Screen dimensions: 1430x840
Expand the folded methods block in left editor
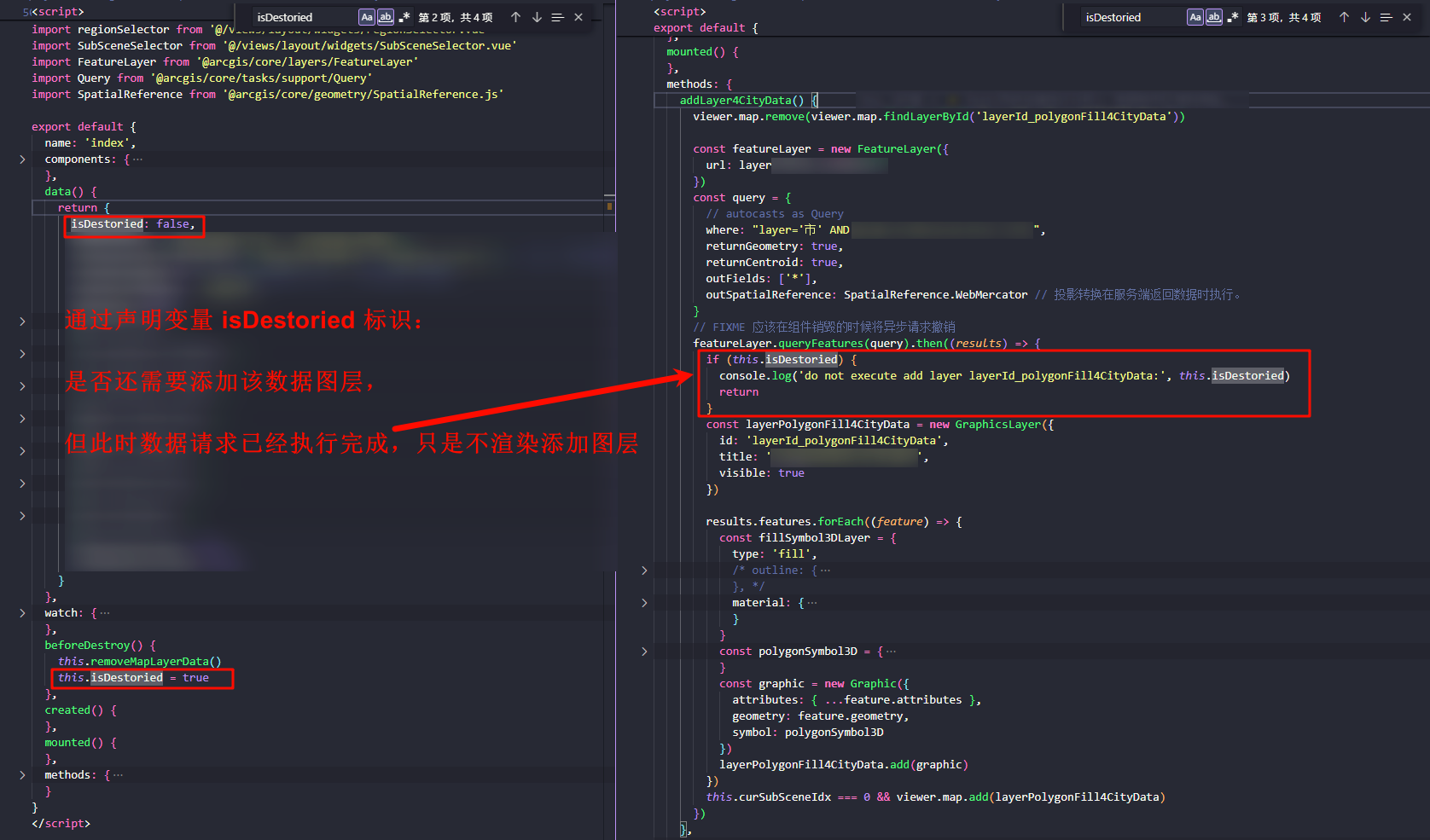click(22, 775)
